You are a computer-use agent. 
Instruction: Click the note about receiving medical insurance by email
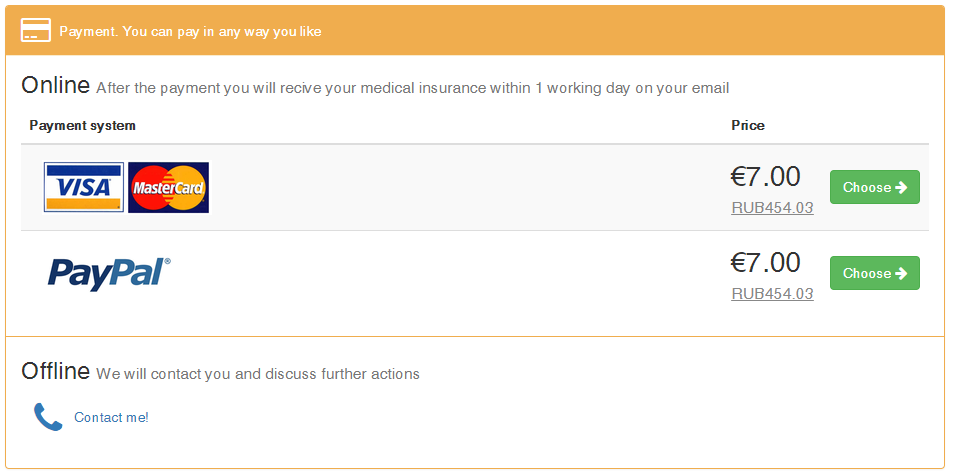point(413,88)
